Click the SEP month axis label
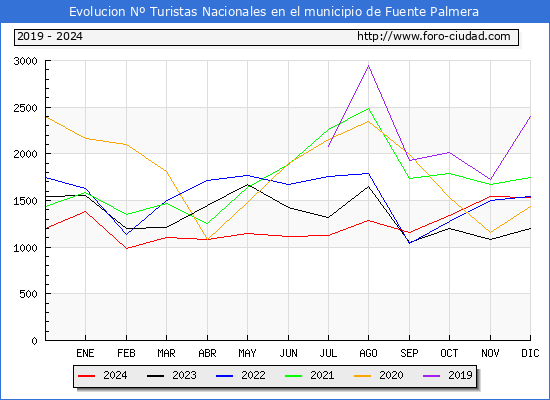Viewport: 550px width, 400px height. coord(409,353)
